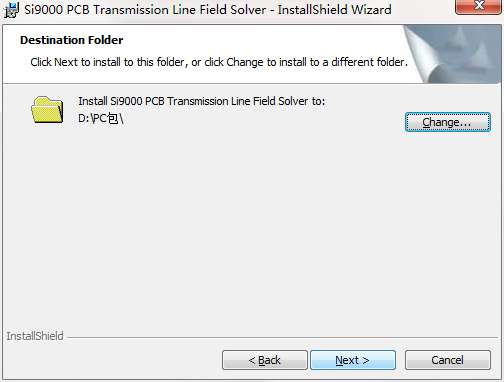
Task: Click the window title bar text
Action: click(x=208, y=10)
